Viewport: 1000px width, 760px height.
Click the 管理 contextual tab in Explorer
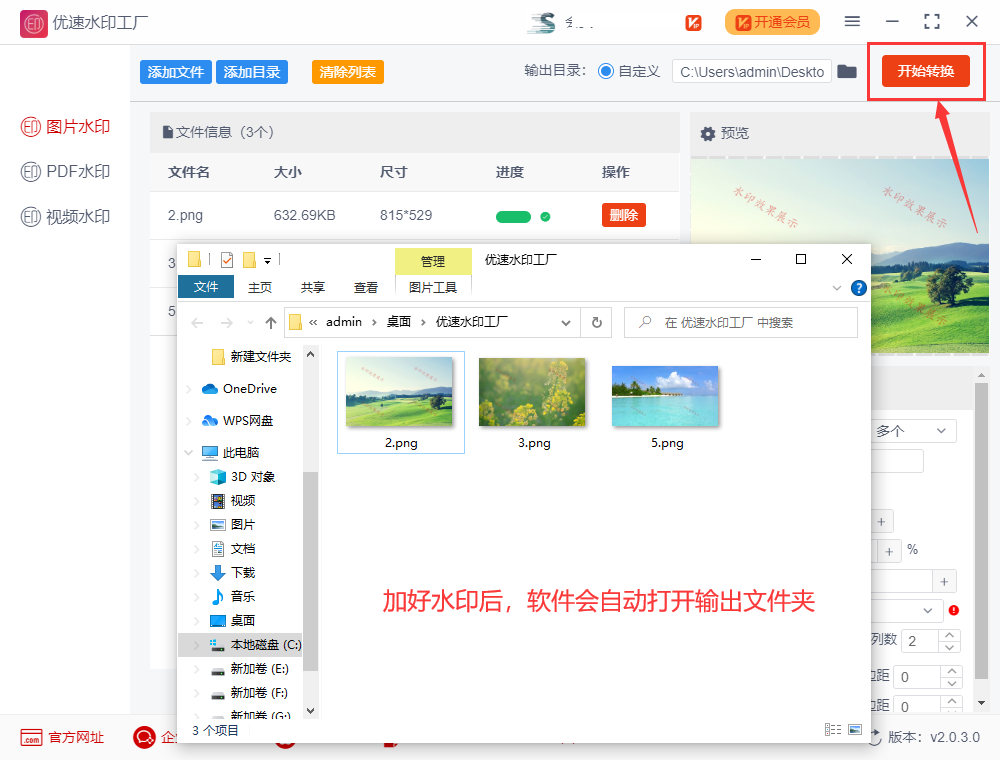click(x=433, y=261)
